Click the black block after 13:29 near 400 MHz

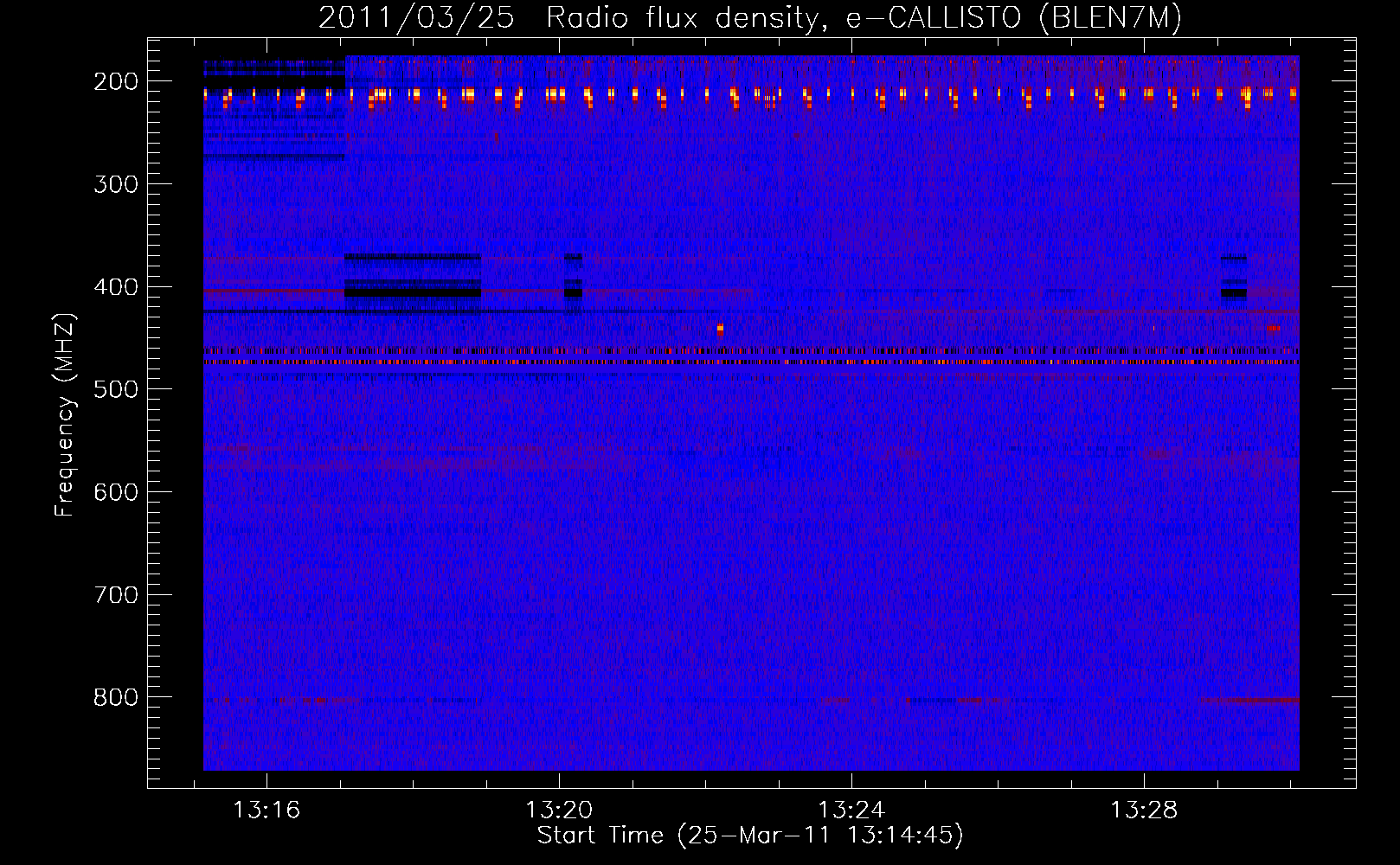1234,293
